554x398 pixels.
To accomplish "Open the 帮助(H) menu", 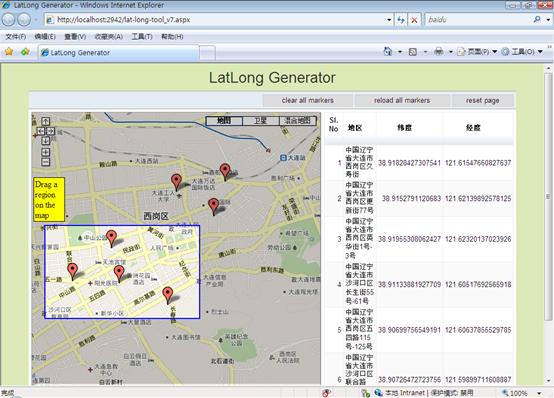I will 172,36.
